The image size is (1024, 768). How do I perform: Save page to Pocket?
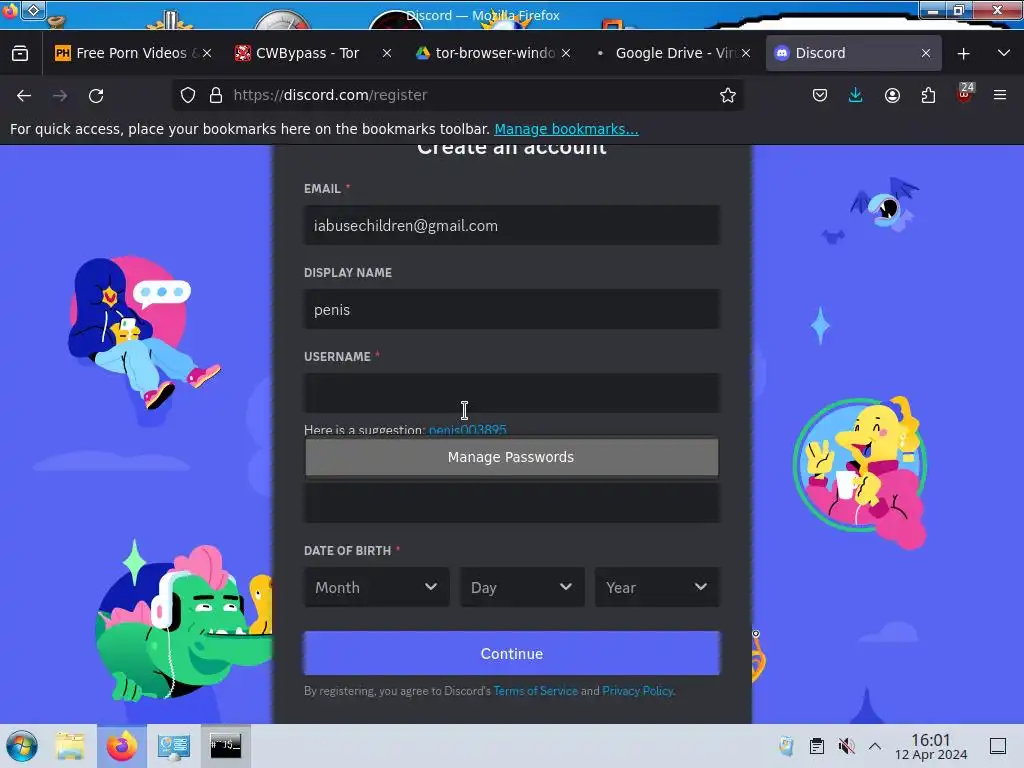[x=820, y=95]
